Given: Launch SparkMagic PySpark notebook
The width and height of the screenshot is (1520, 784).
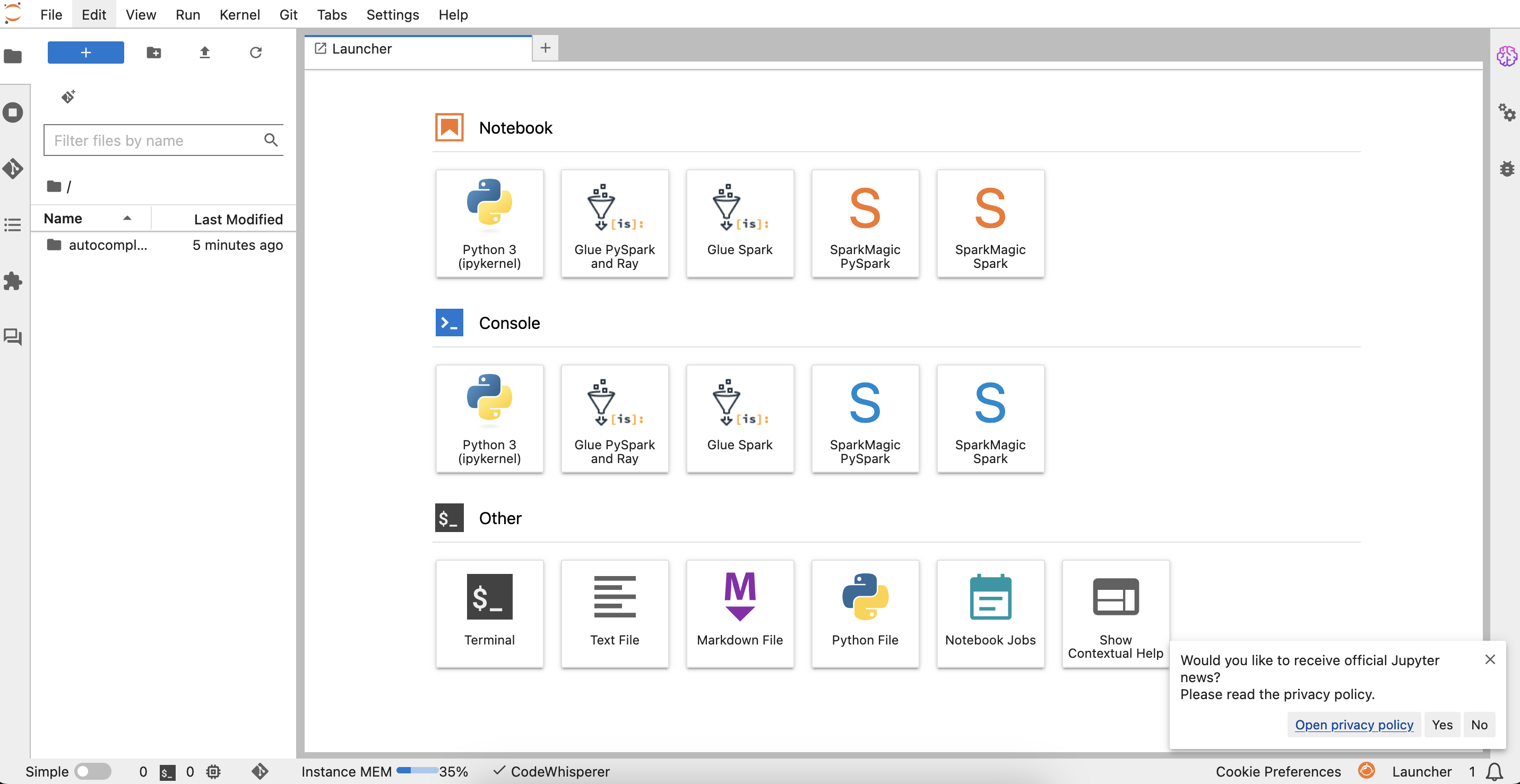Looking at the screenshot, I should (x=865, y=223).
